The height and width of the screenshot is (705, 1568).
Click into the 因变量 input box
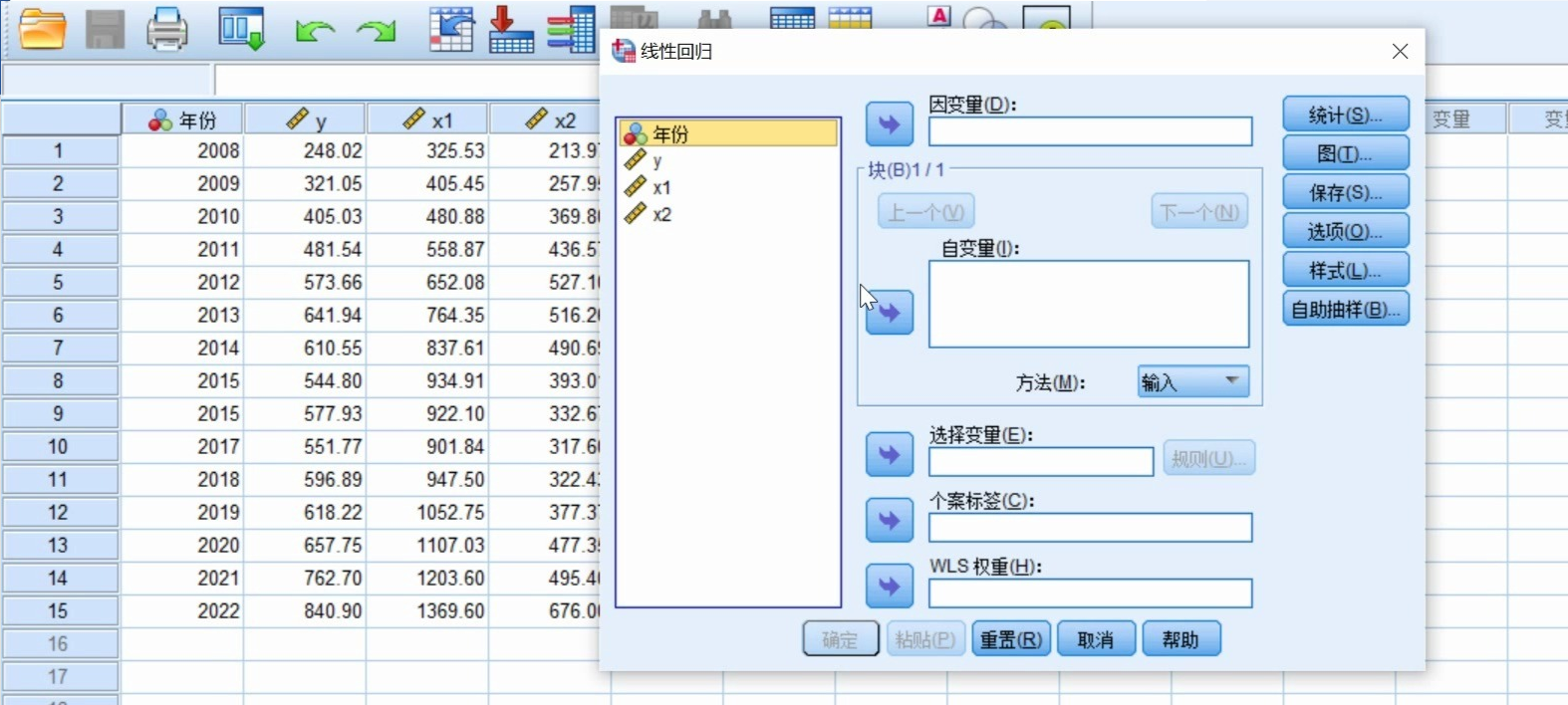point(1091,131)
